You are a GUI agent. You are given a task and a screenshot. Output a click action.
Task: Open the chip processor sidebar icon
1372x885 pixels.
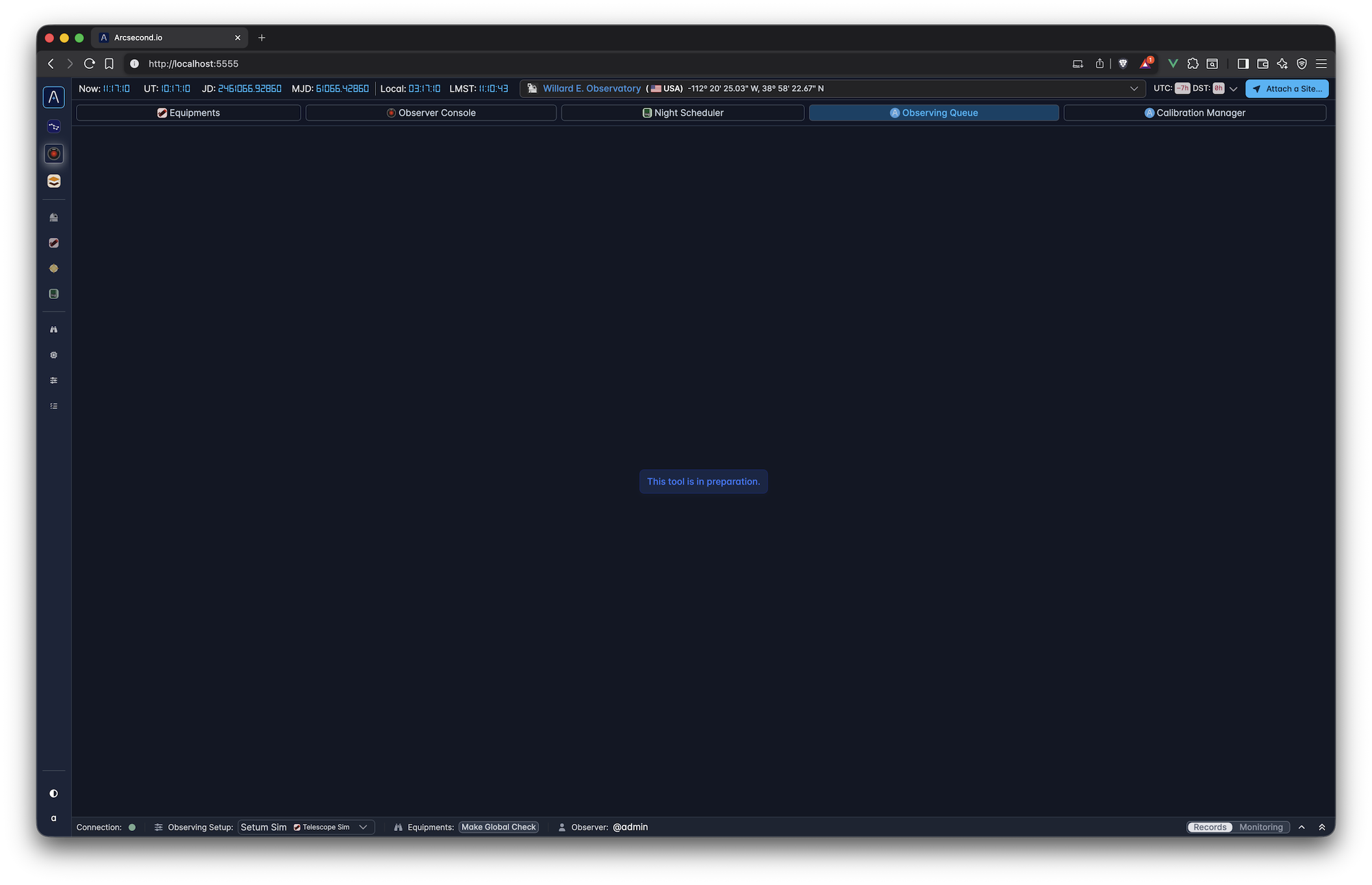tap(54, 355)
